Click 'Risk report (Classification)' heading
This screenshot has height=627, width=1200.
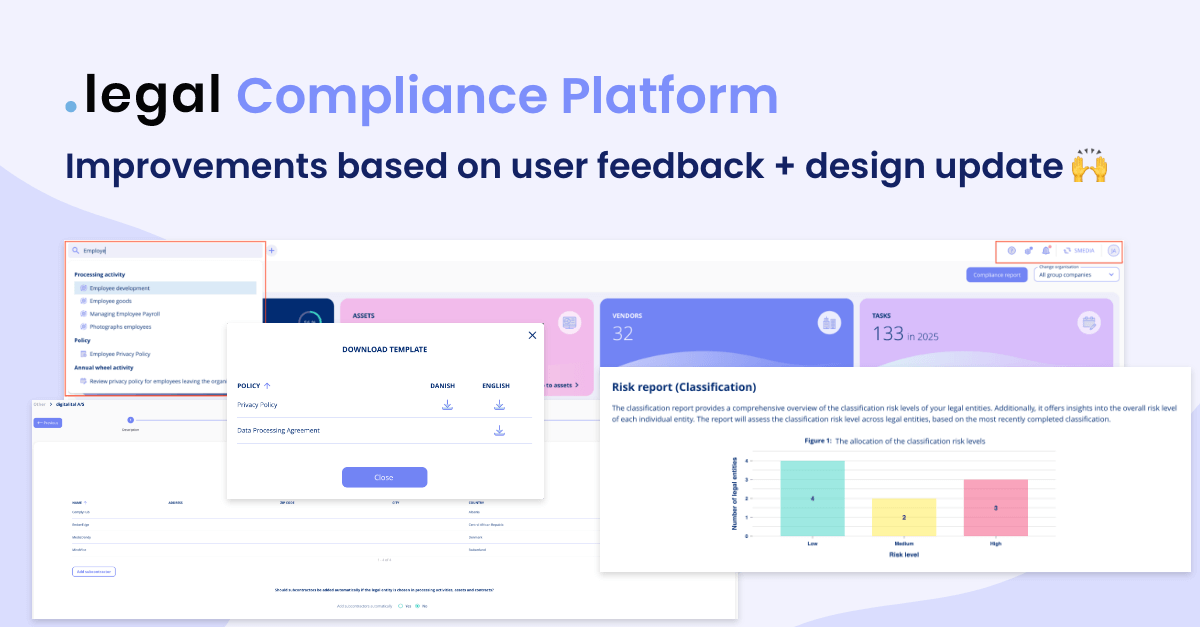click(684, 387)
